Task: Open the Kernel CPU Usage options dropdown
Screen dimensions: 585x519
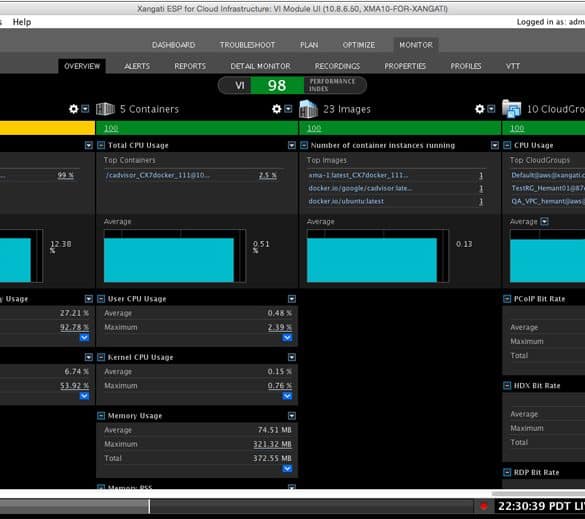Action: pyautogui.click(x=292, y=357)
